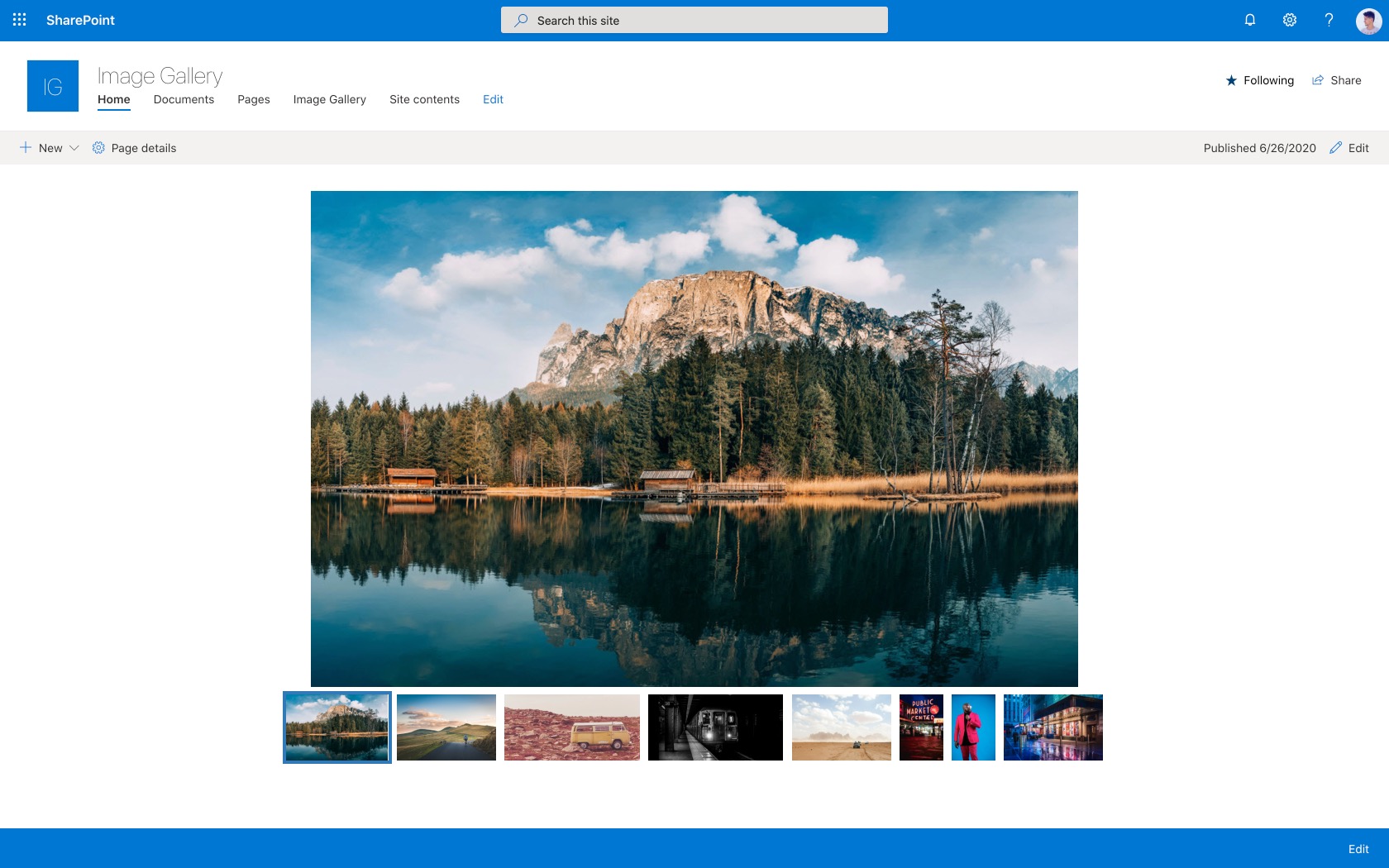
Task: Click the pencil Edit button in command bar
Action: tap(1349, 148)
